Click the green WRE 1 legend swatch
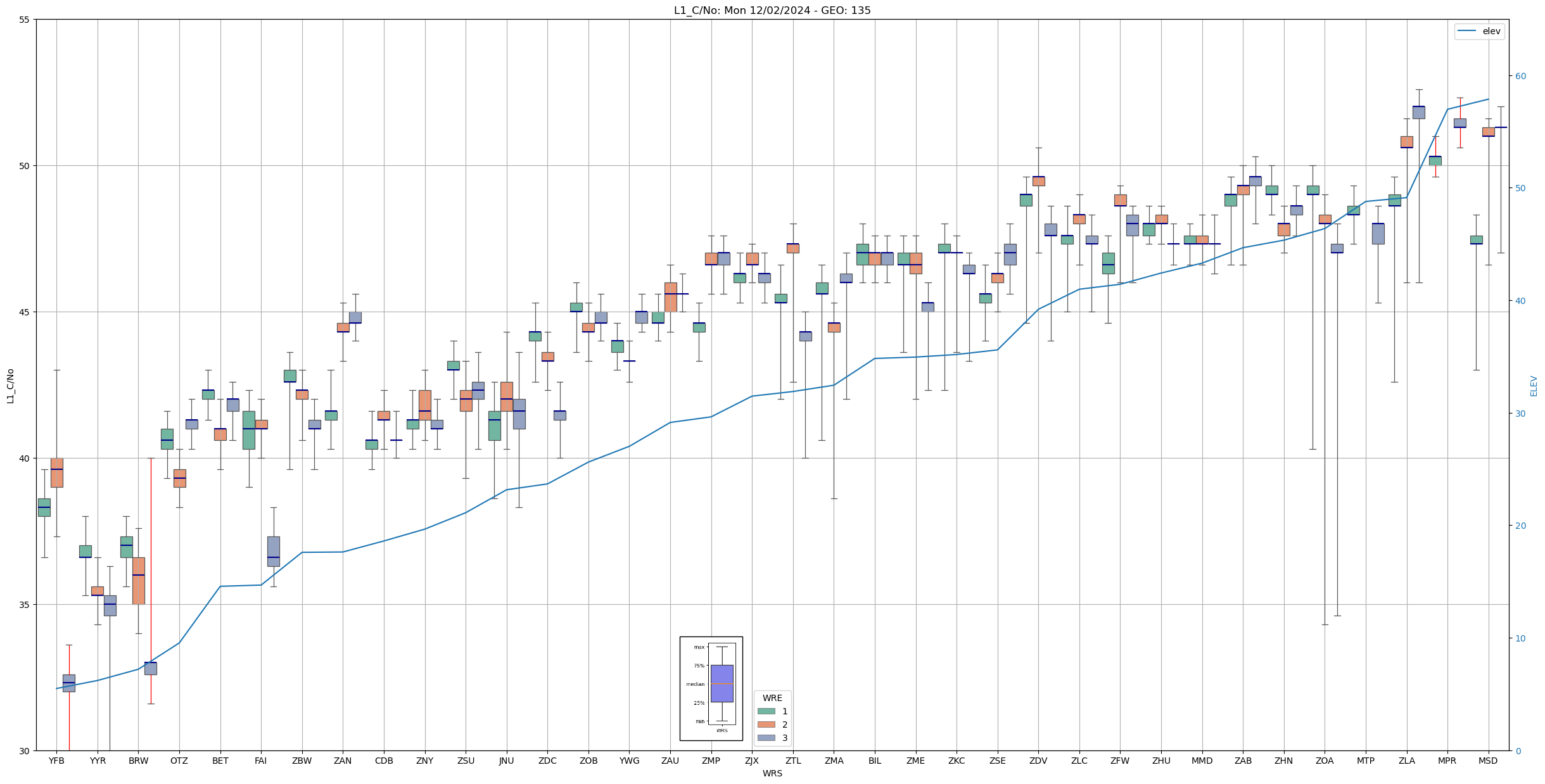Image resolution: width=1545 pixels, height=784 pixels. coord(766,711)
